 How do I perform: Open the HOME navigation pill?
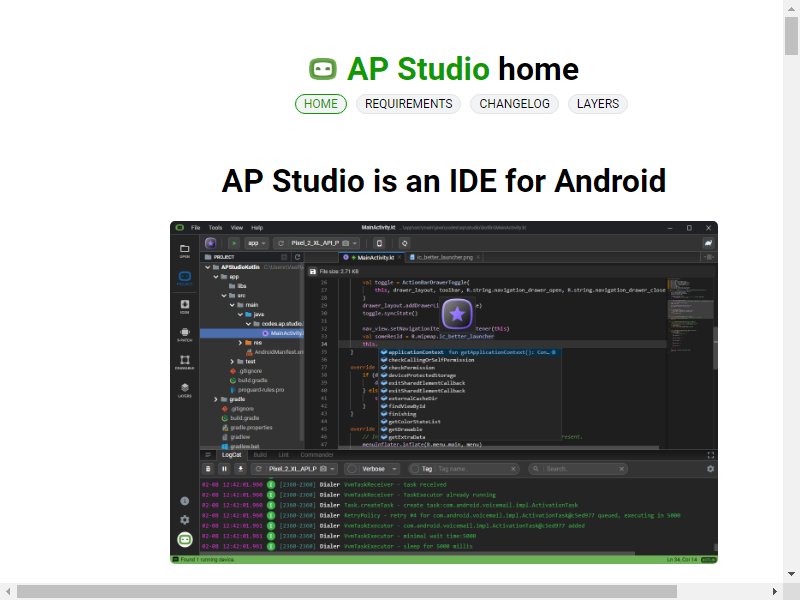coord(321,104)
